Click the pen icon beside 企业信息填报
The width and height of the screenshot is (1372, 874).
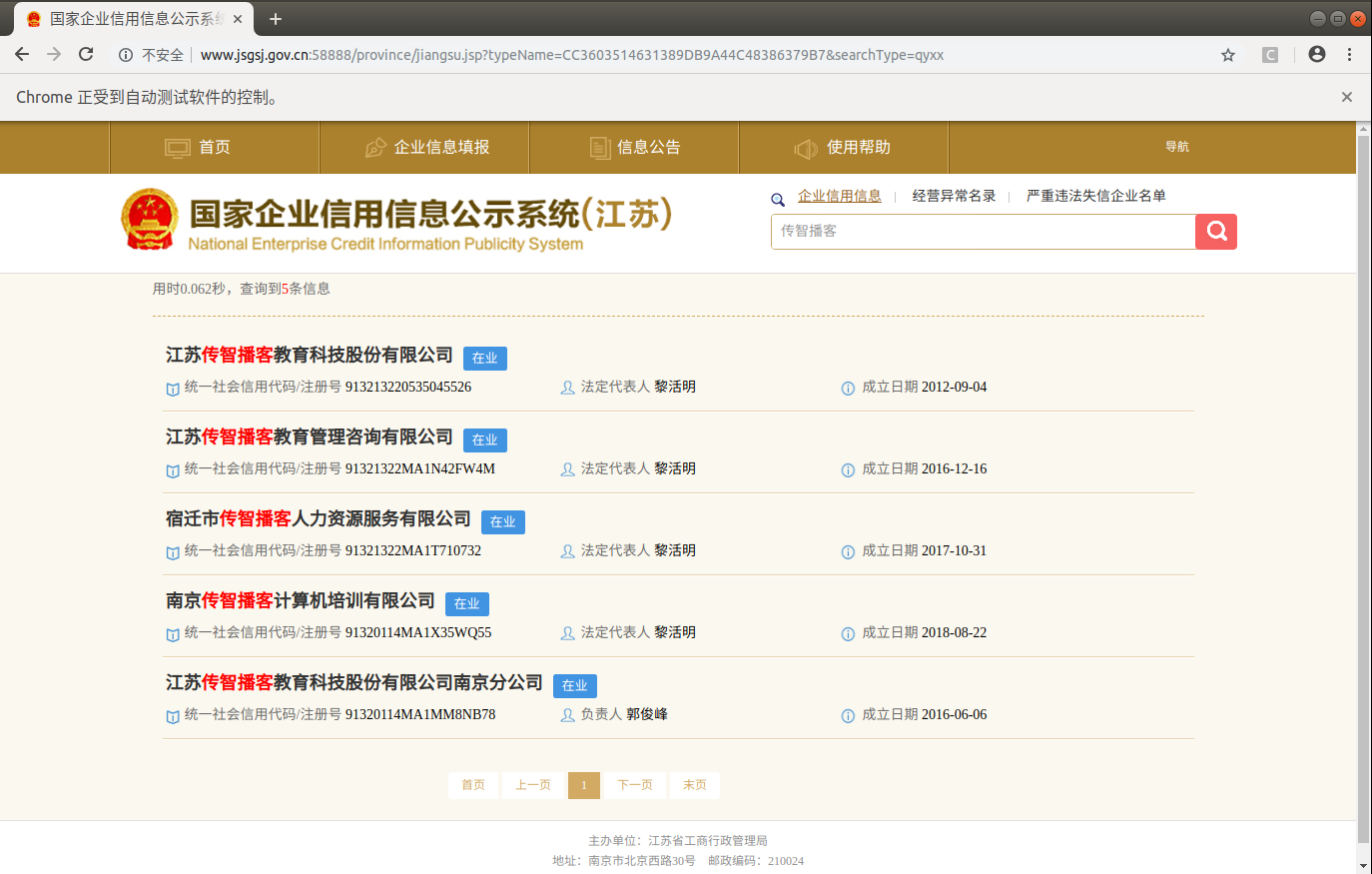(375, 148)
